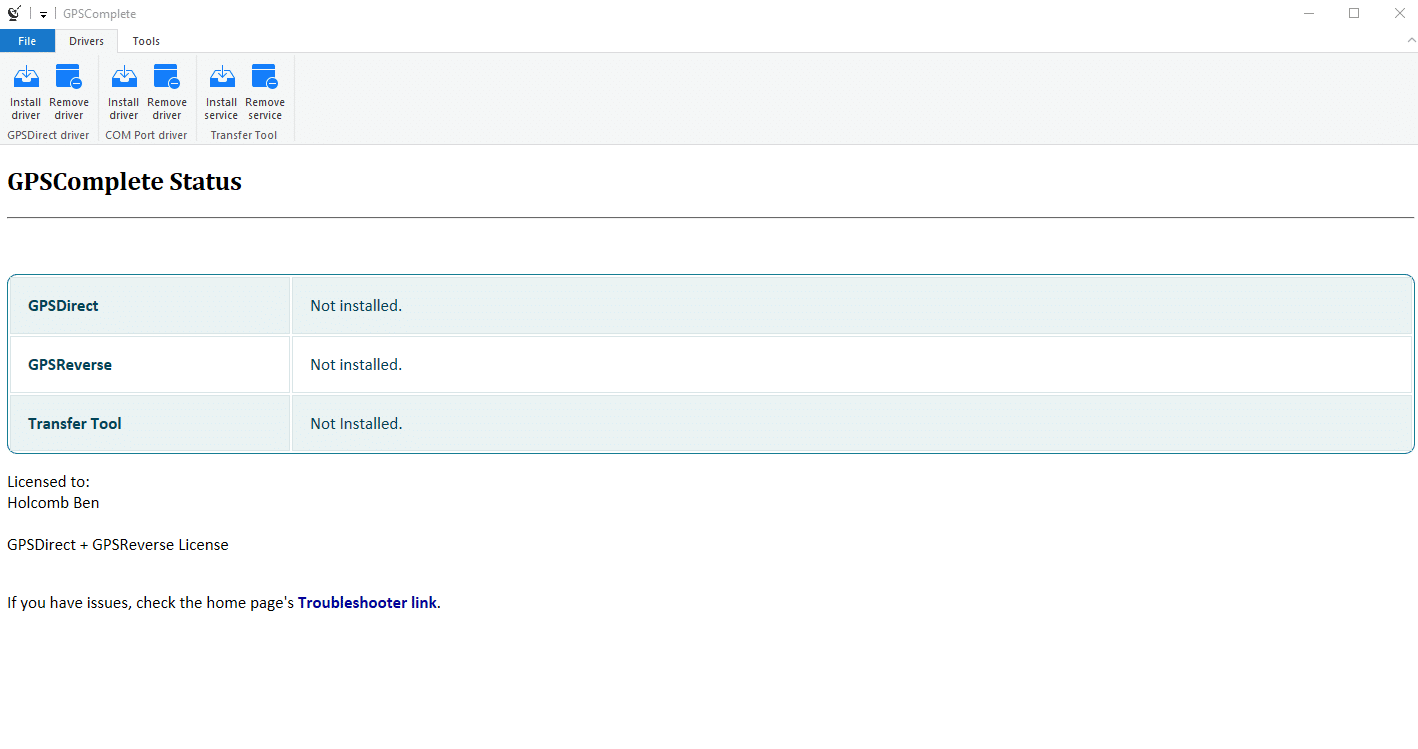
Task: Open the File menu tab
Action: [x=27, y=41]
